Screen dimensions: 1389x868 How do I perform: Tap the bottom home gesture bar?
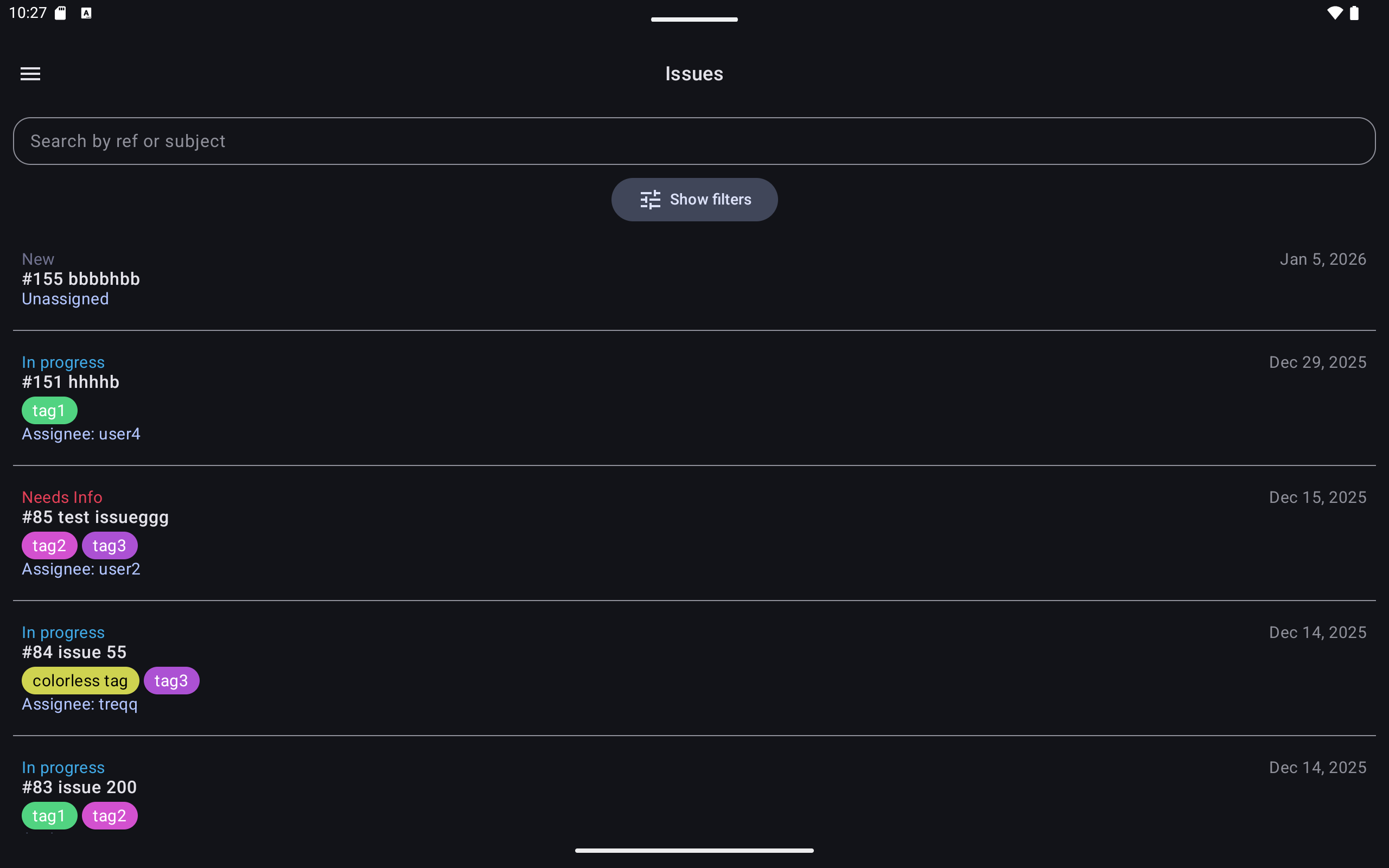(694, 850)
